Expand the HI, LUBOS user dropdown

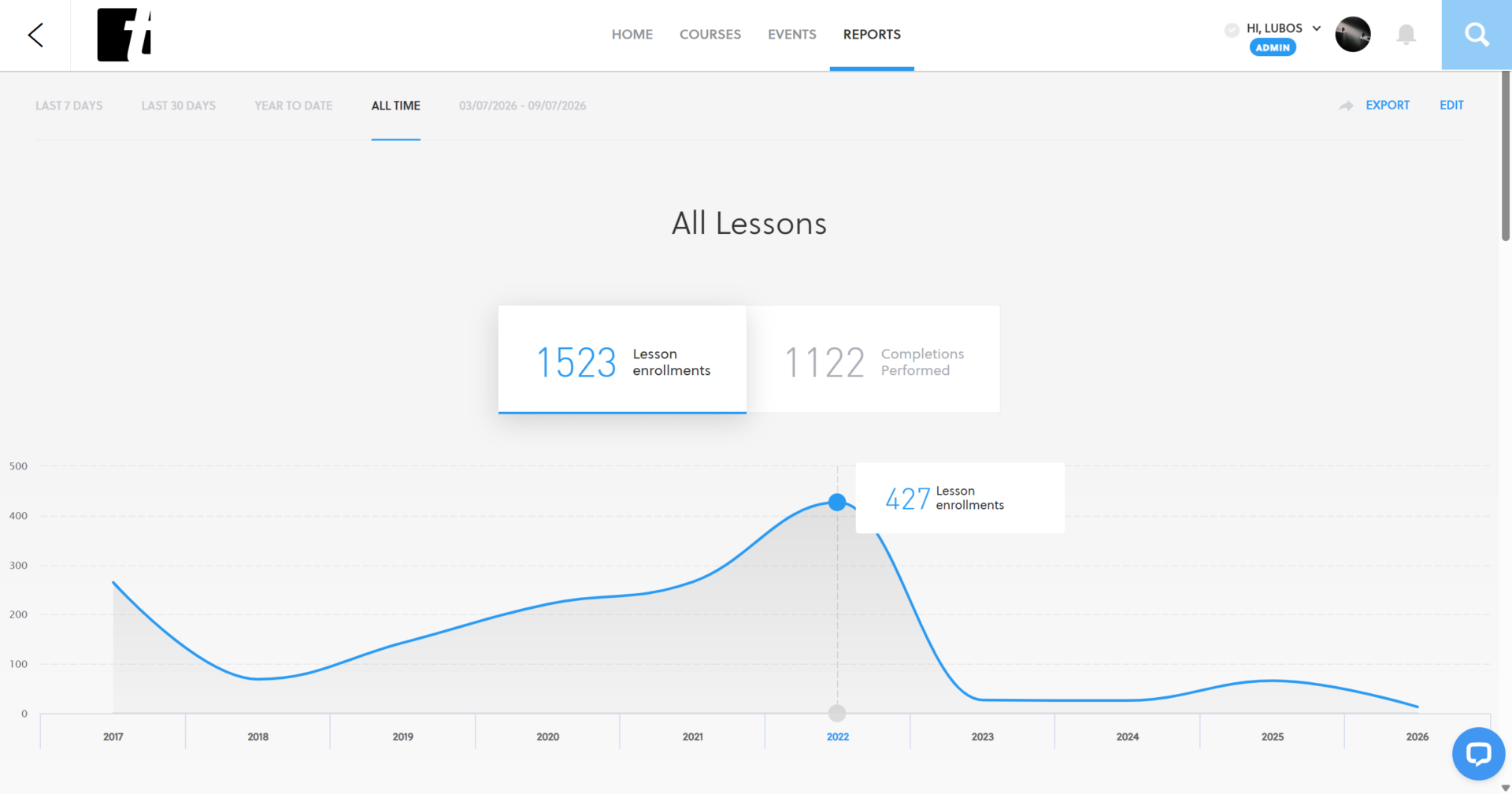click(x=1316, y=28)
